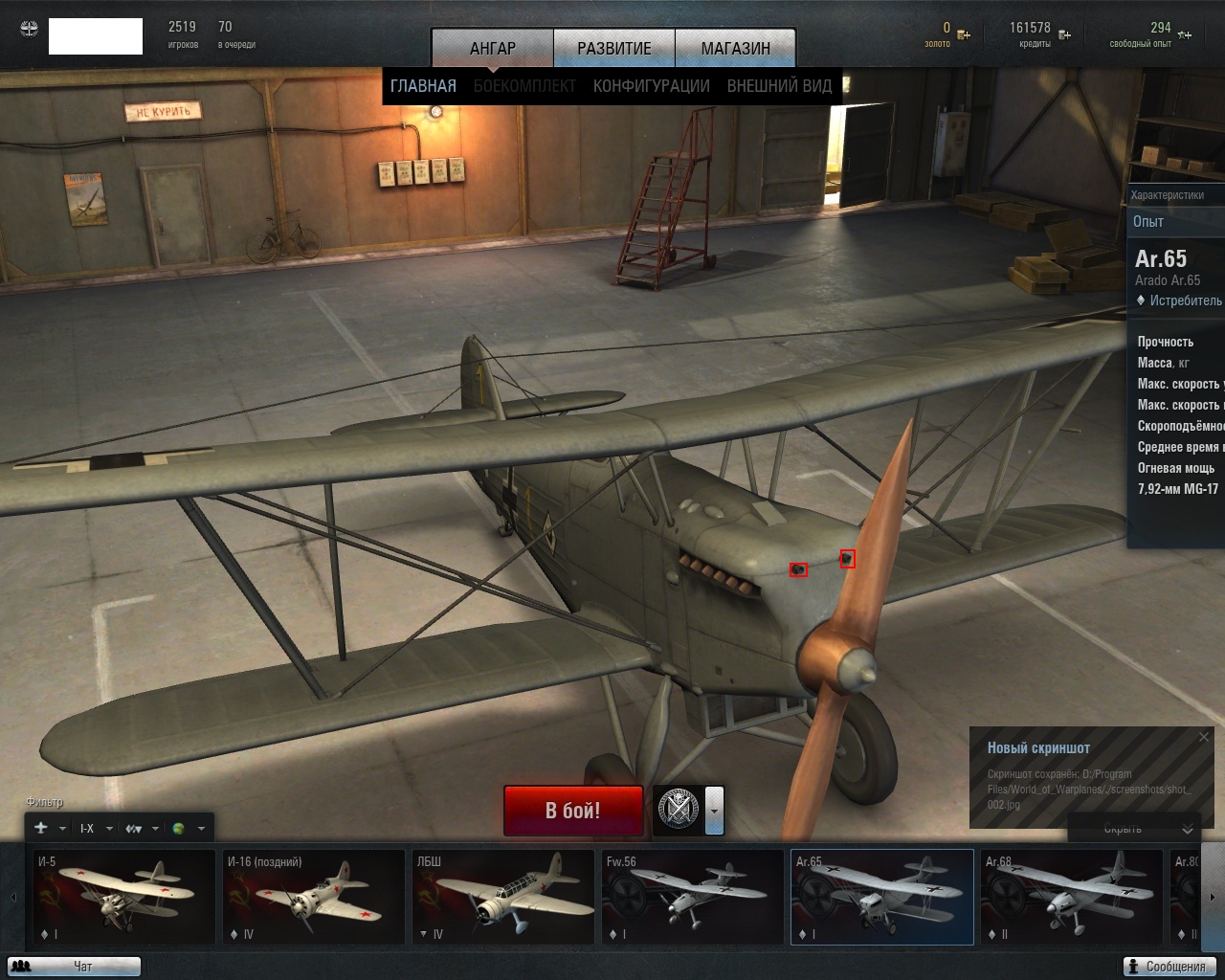Expand the aircraft type filter dropdown arrow
Image resolution: width=1225 pixels, height=980 pixels.
pos(63,829)
